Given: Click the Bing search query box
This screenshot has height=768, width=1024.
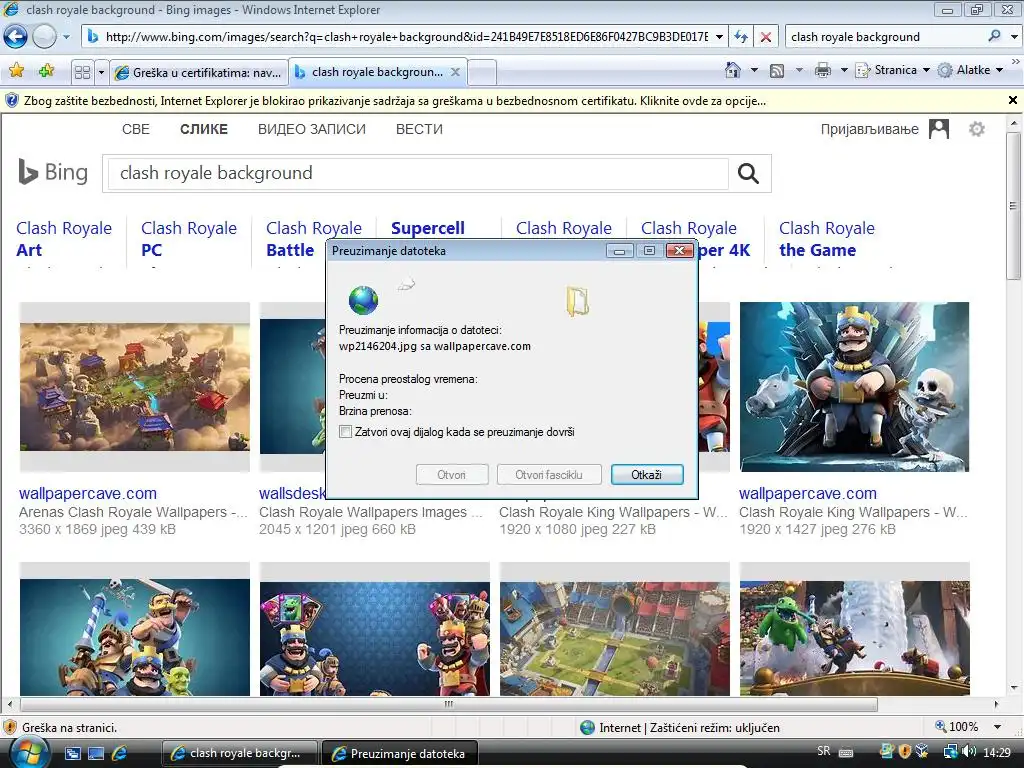Looking at the screenshot, I should coord(418,173).
